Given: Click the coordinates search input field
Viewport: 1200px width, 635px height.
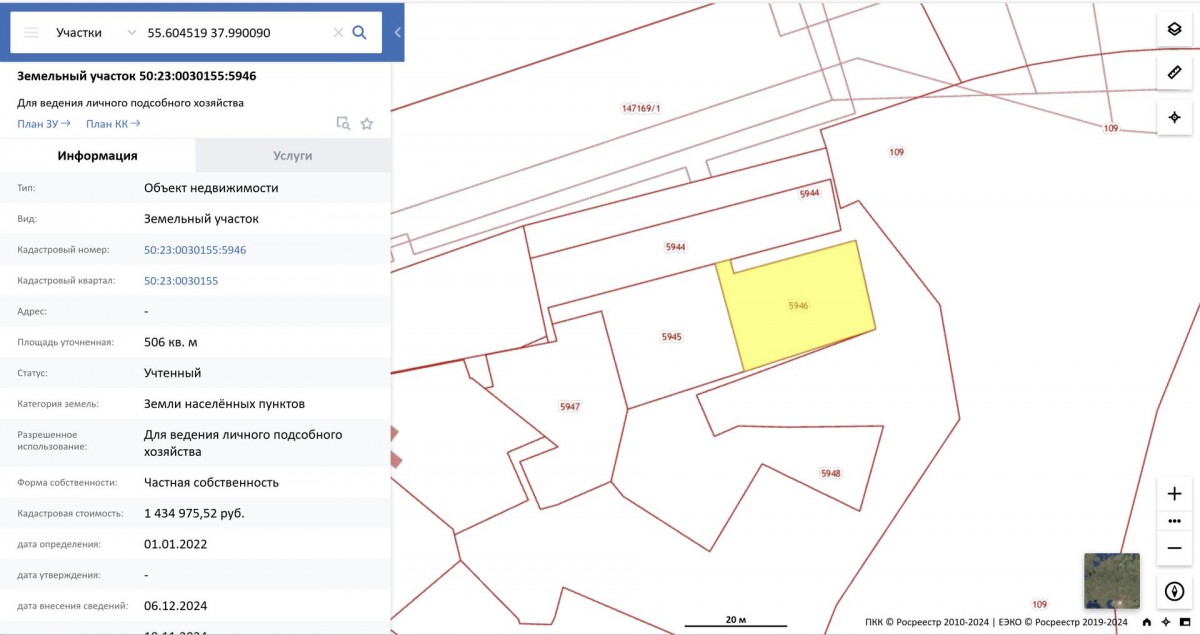Looking at the screenshot, I should click(x=236, y=32).
